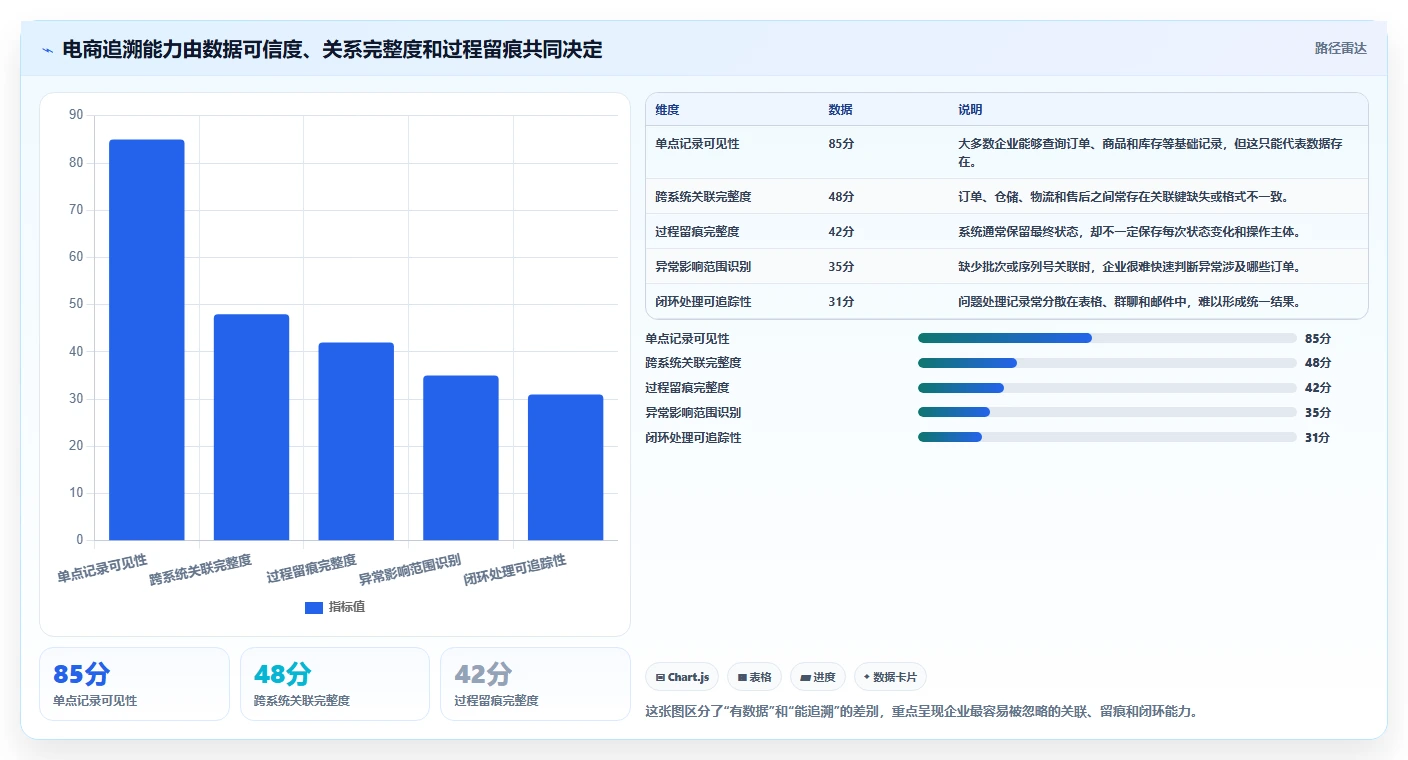This screenshot has width=1408, height=760.
Task: Select the 数据卡片 chip
Action: [x=890, y=677]
